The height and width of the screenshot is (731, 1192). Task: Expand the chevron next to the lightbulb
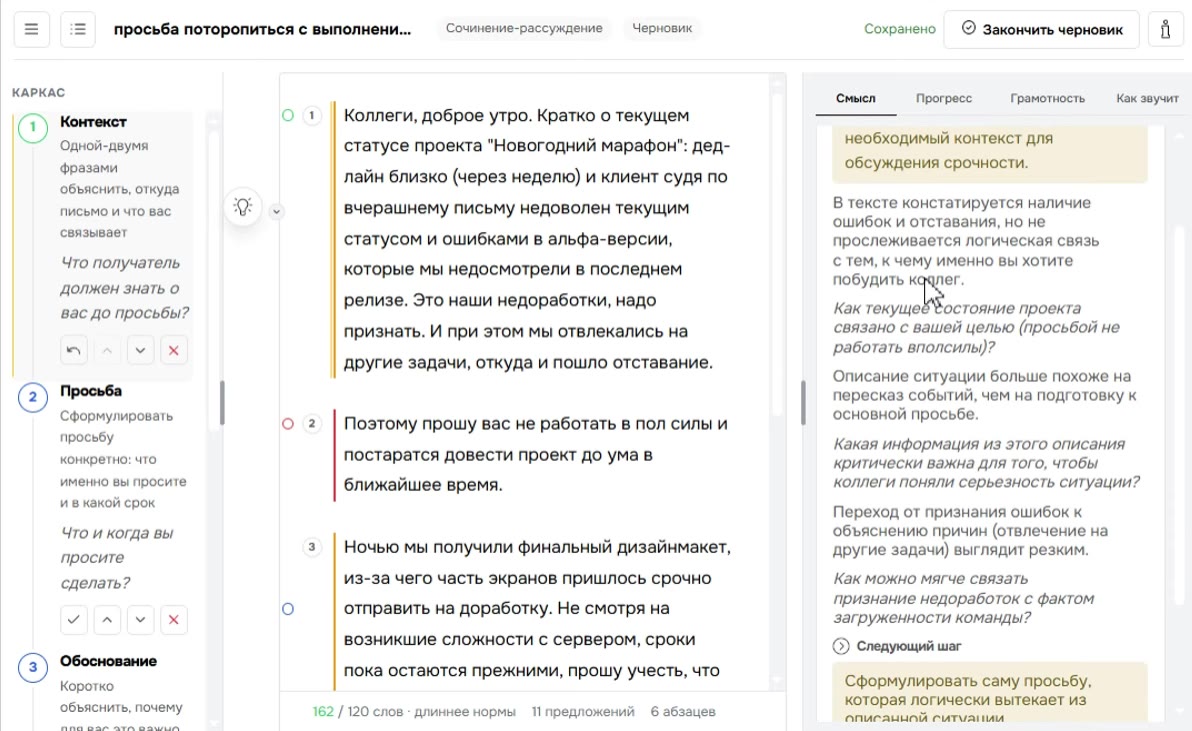click(x=277, y=212)
